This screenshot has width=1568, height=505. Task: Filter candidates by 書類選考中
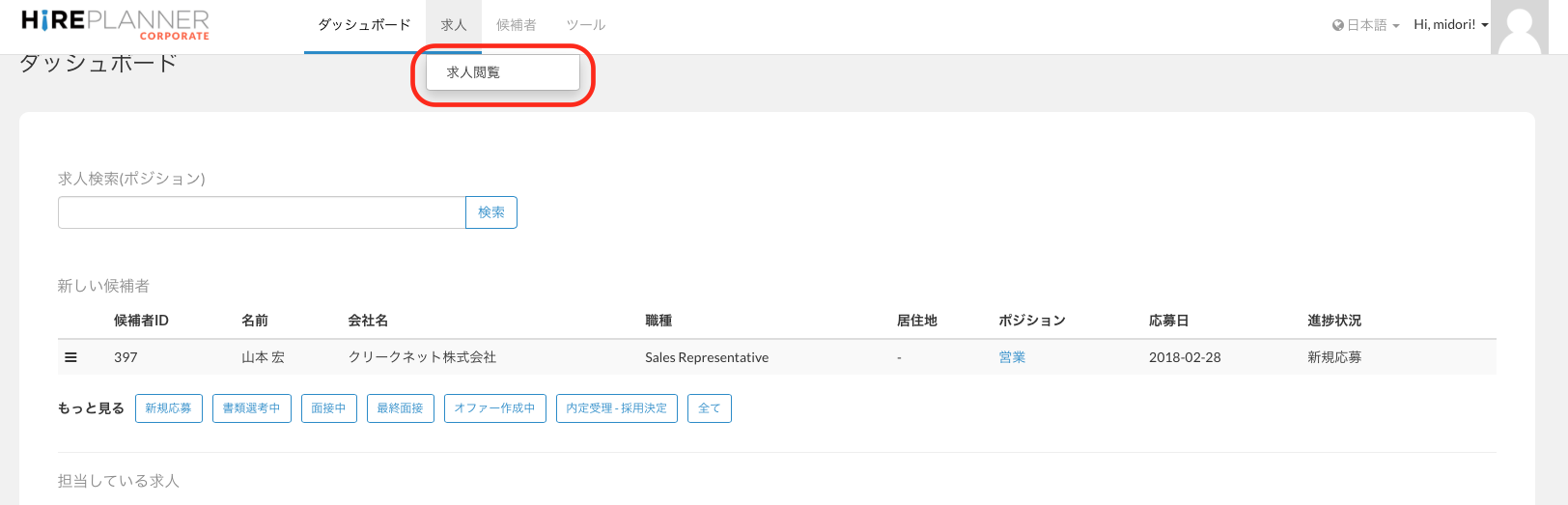click(251, 408)
